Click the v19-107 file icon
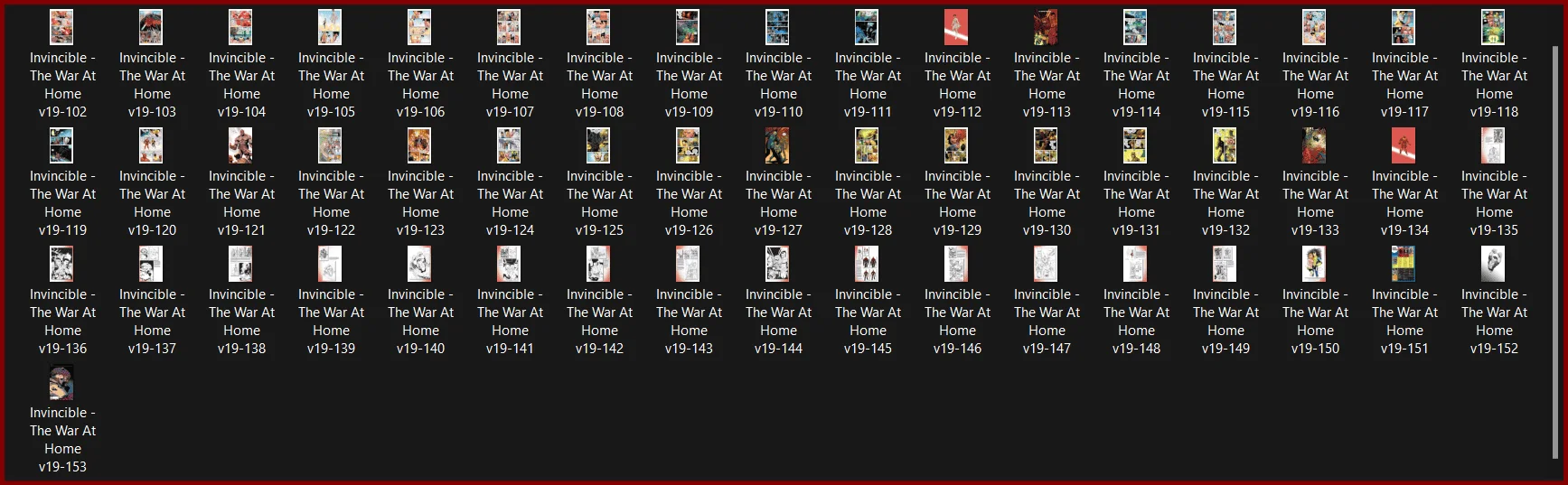 click(x=509, y=28)
